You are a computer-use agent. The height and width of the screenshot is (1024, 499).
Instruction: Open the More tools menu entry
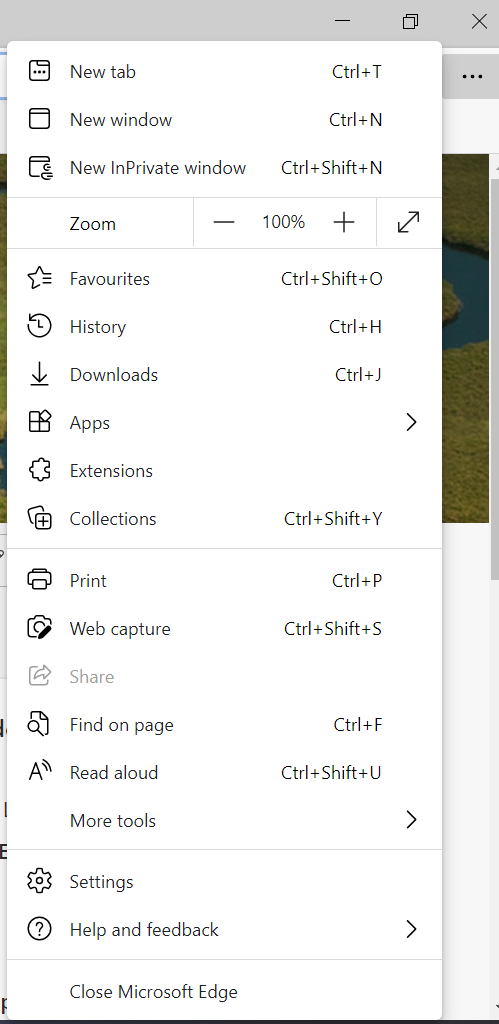[x=224, y=820]
